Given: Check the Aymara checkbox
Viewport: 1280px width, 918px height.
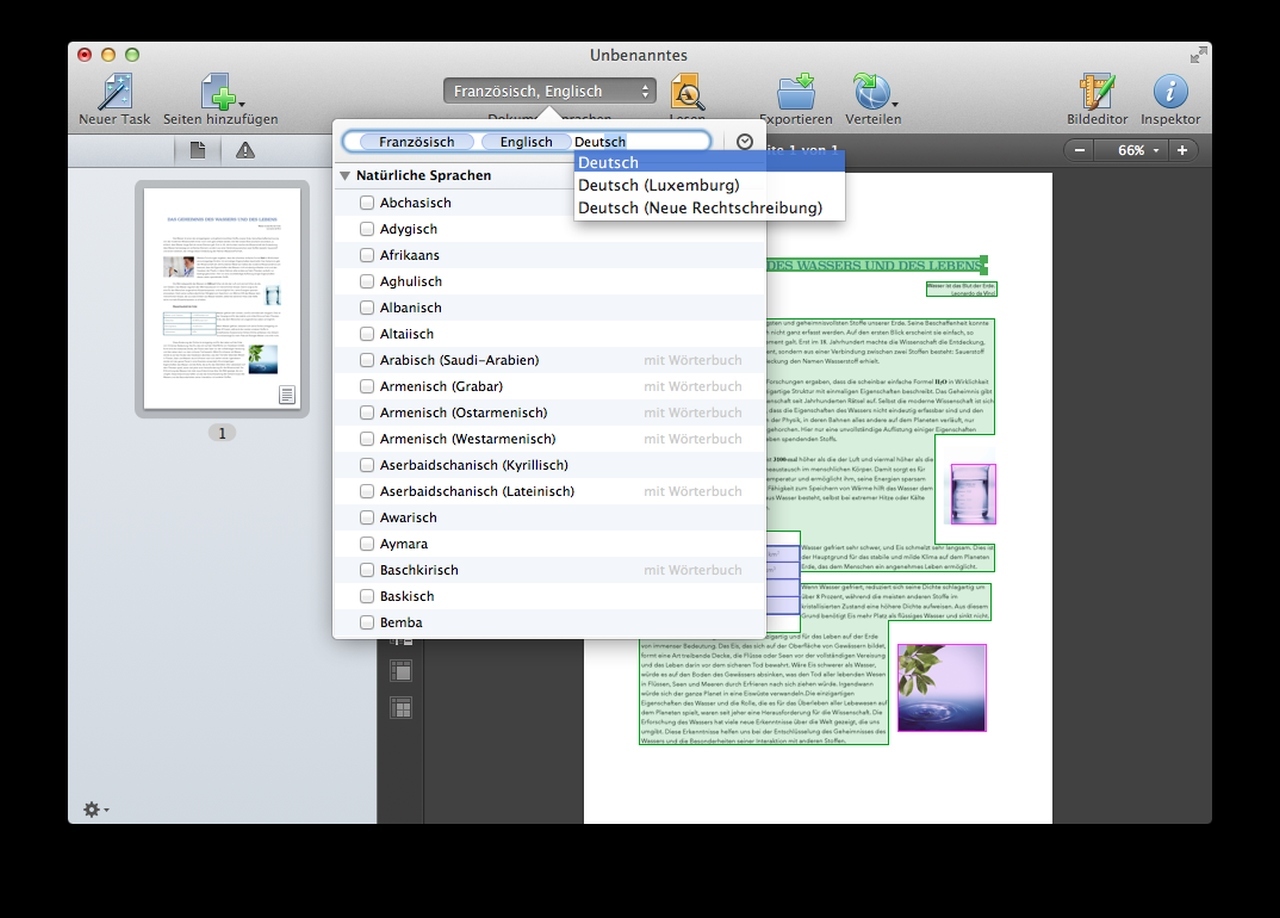Looking at the screenshot, I should pyautogui.click(x=367, y=544).
